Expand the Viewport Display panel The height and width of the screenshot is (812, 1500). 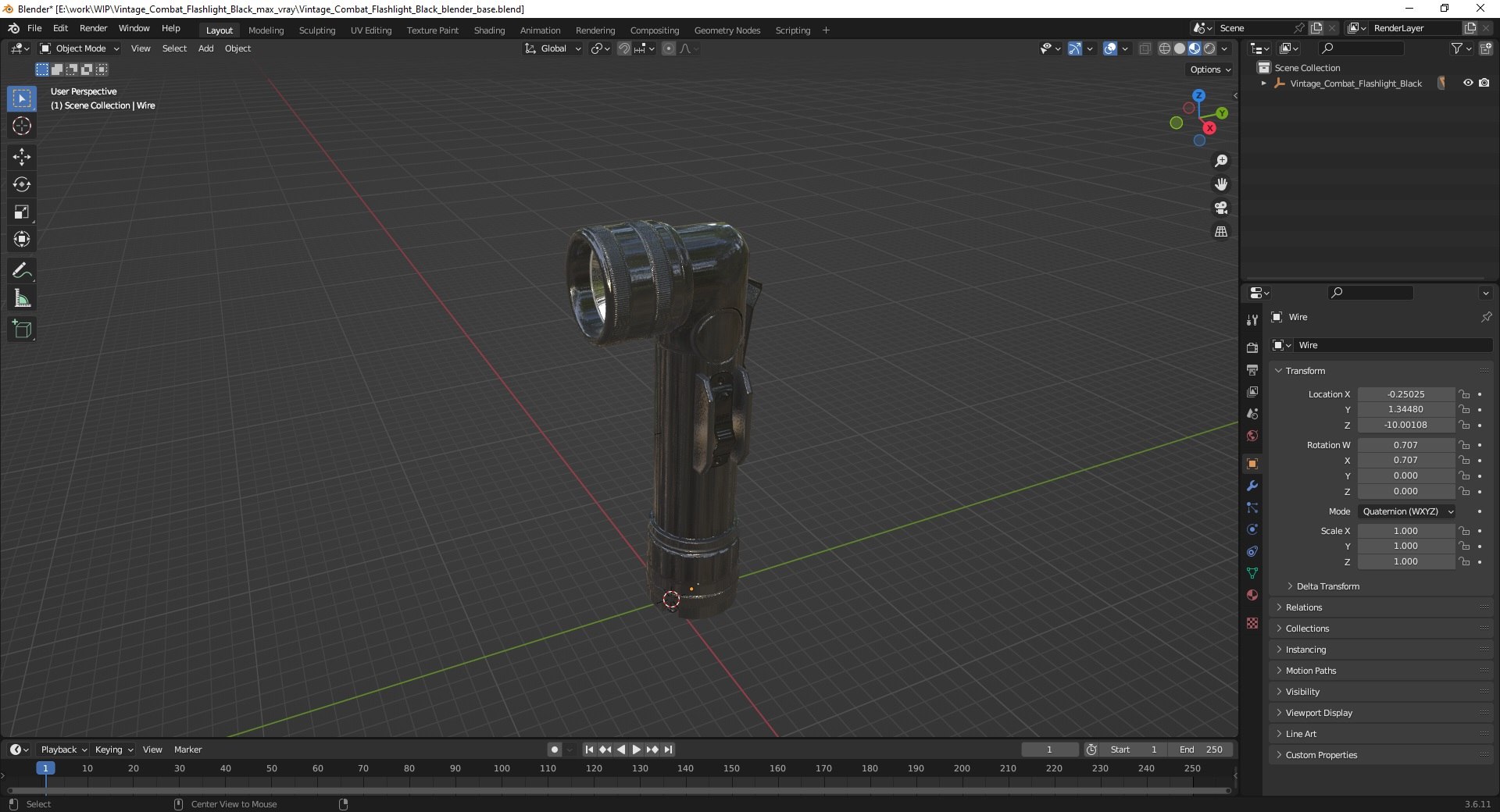coord(1319,713)
